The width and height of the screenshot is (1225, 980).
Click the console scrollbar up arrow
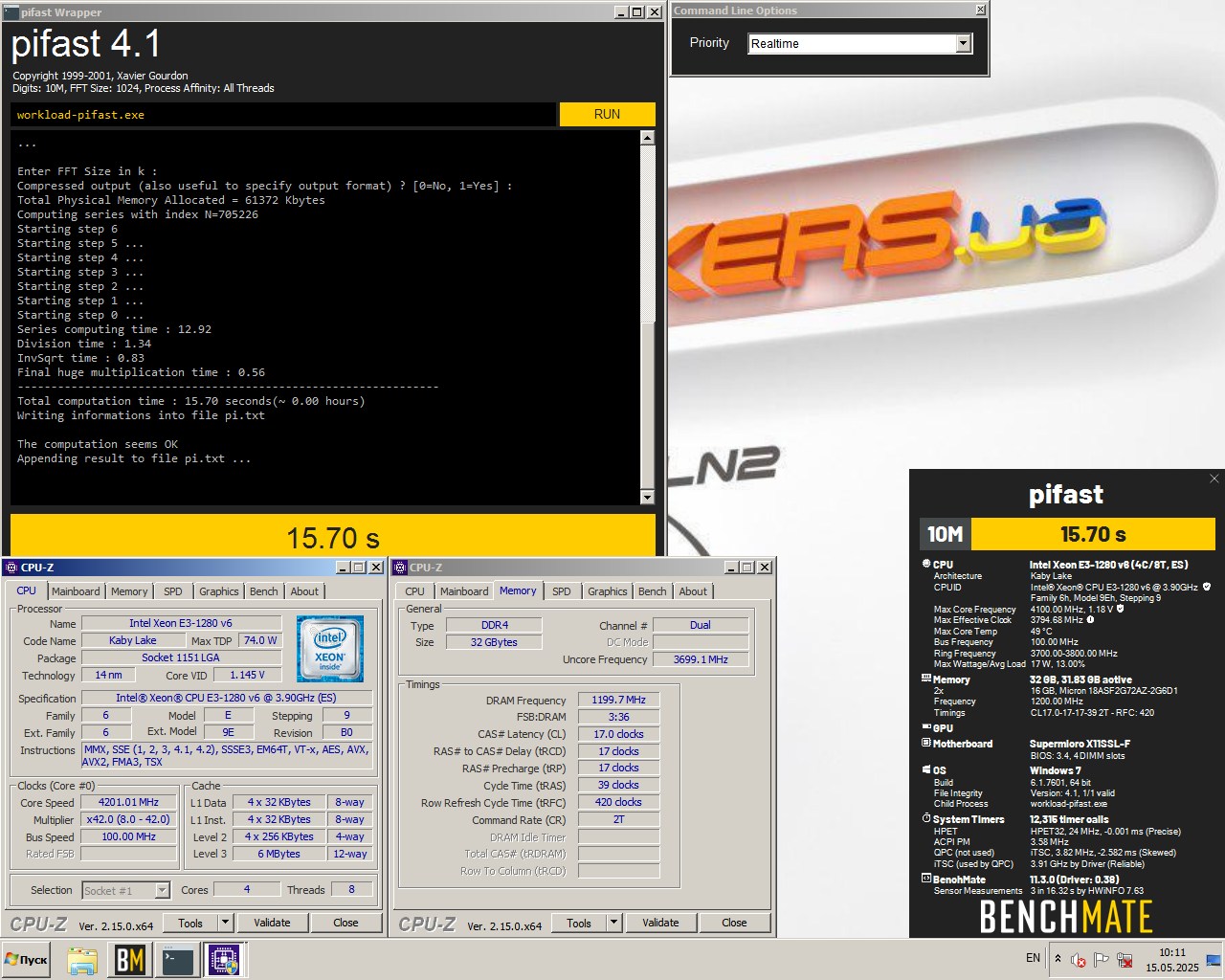pos(647,137)
